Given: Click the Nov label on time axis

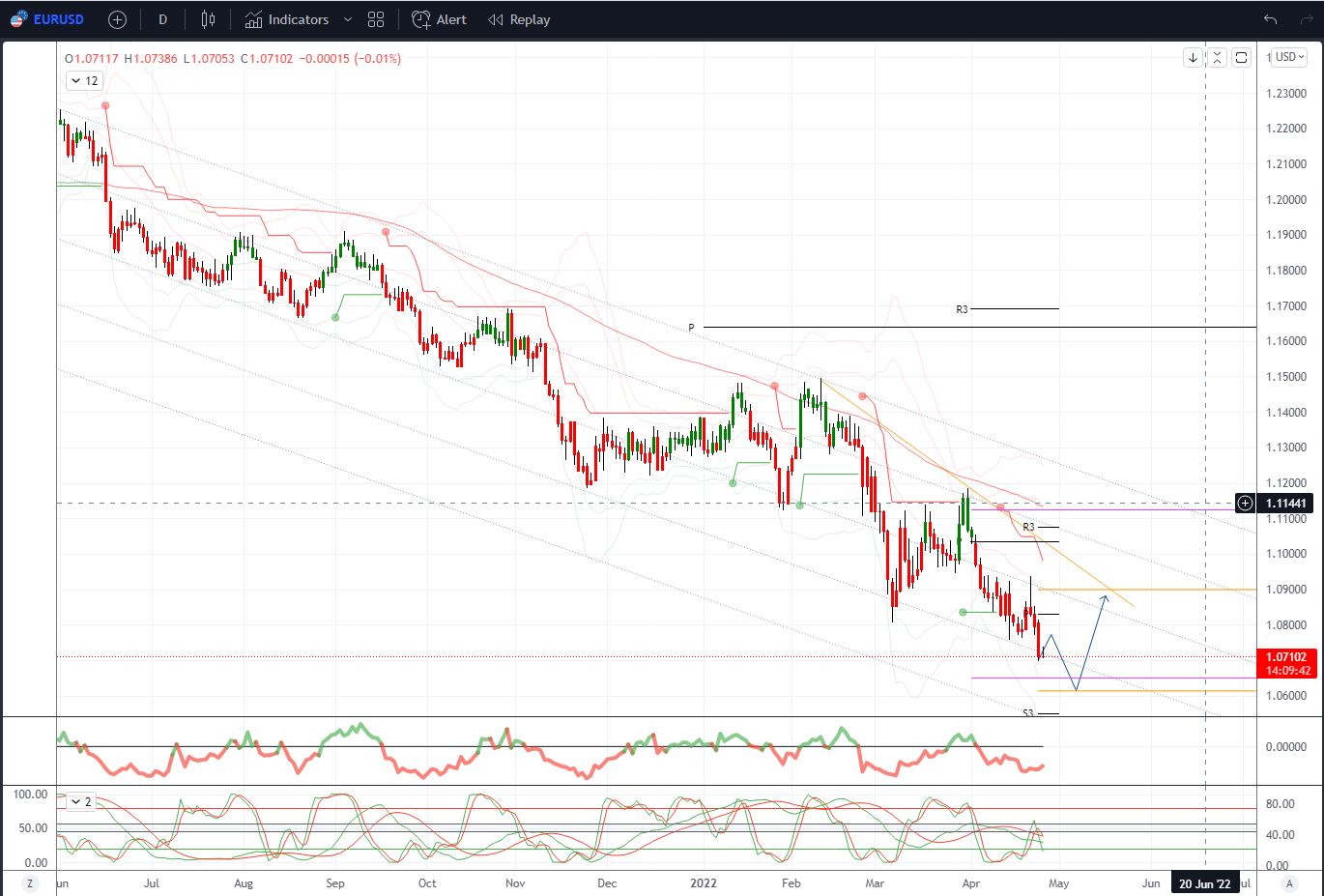Looking at the screenshot, I should click(x=515, y=883).
